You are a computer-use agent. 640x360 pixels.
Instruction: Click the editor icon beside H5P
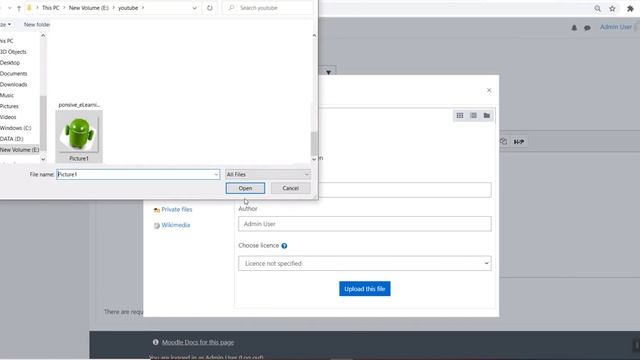504,142
